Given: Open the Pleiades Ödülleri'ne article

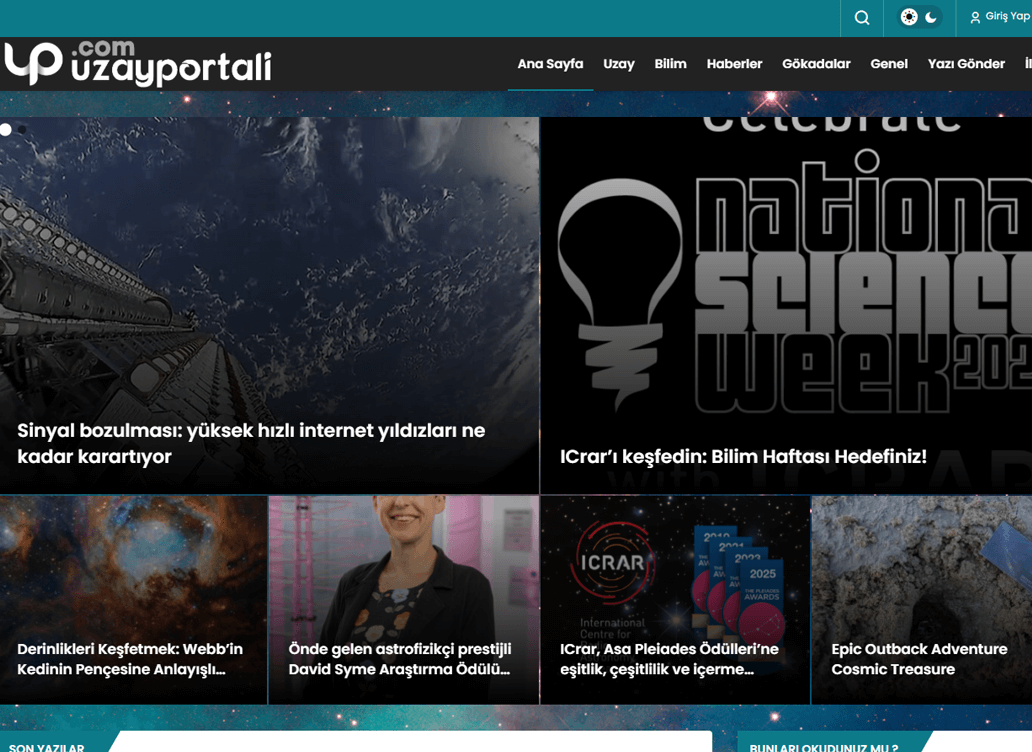Looking at the screenshot, I should coord(669,659).
